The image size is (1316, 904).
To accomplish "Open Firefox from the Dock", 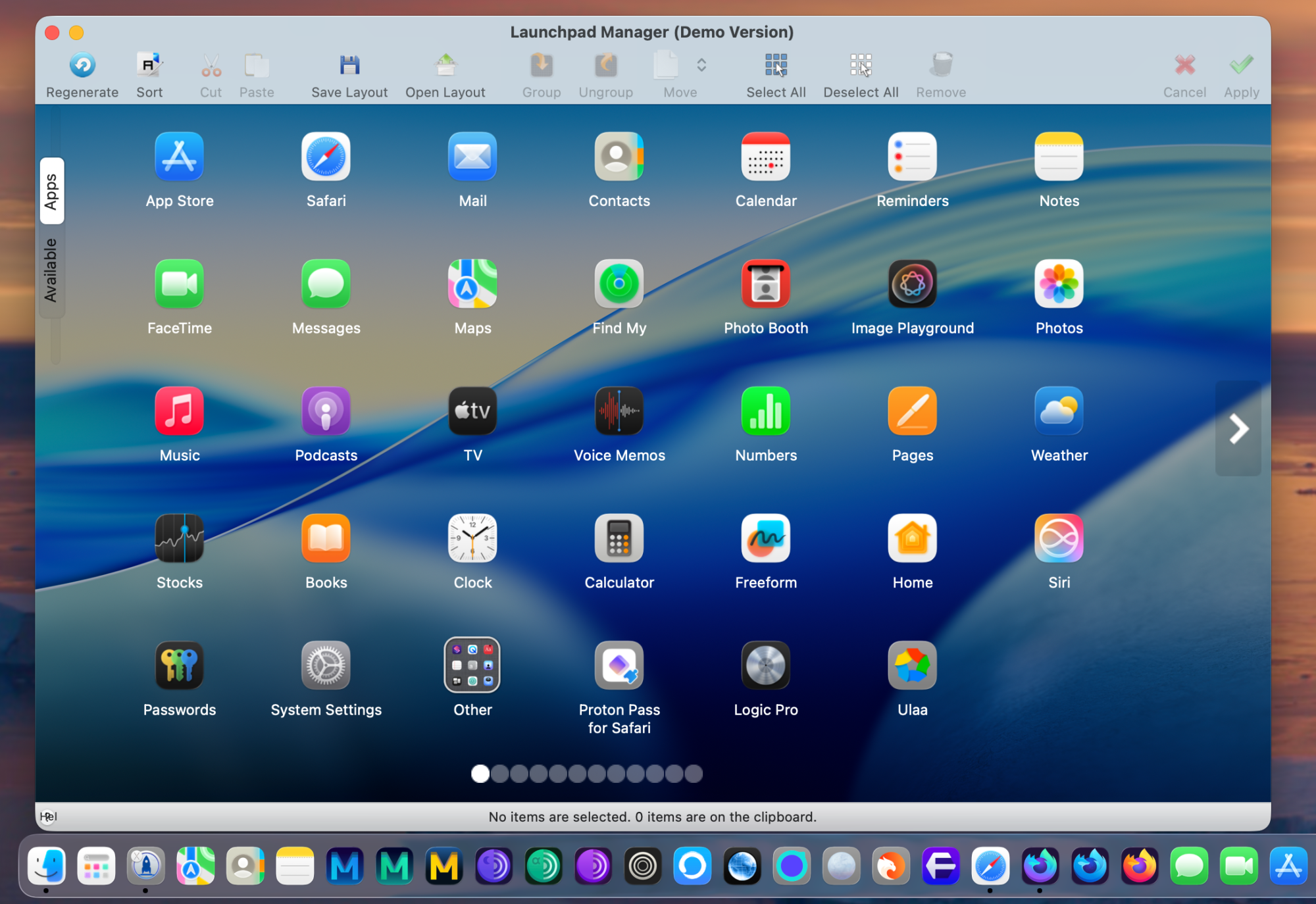I will point(1140,866).
